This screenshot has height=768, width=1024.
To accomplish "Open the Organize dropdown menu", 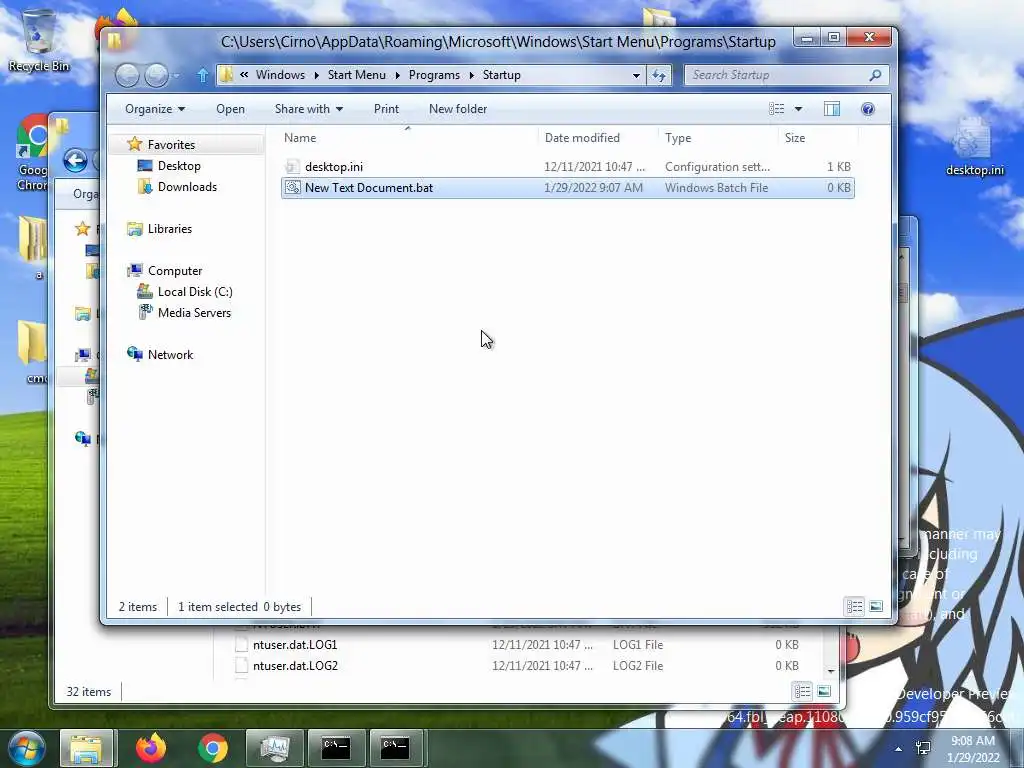I will pos(155,109).
